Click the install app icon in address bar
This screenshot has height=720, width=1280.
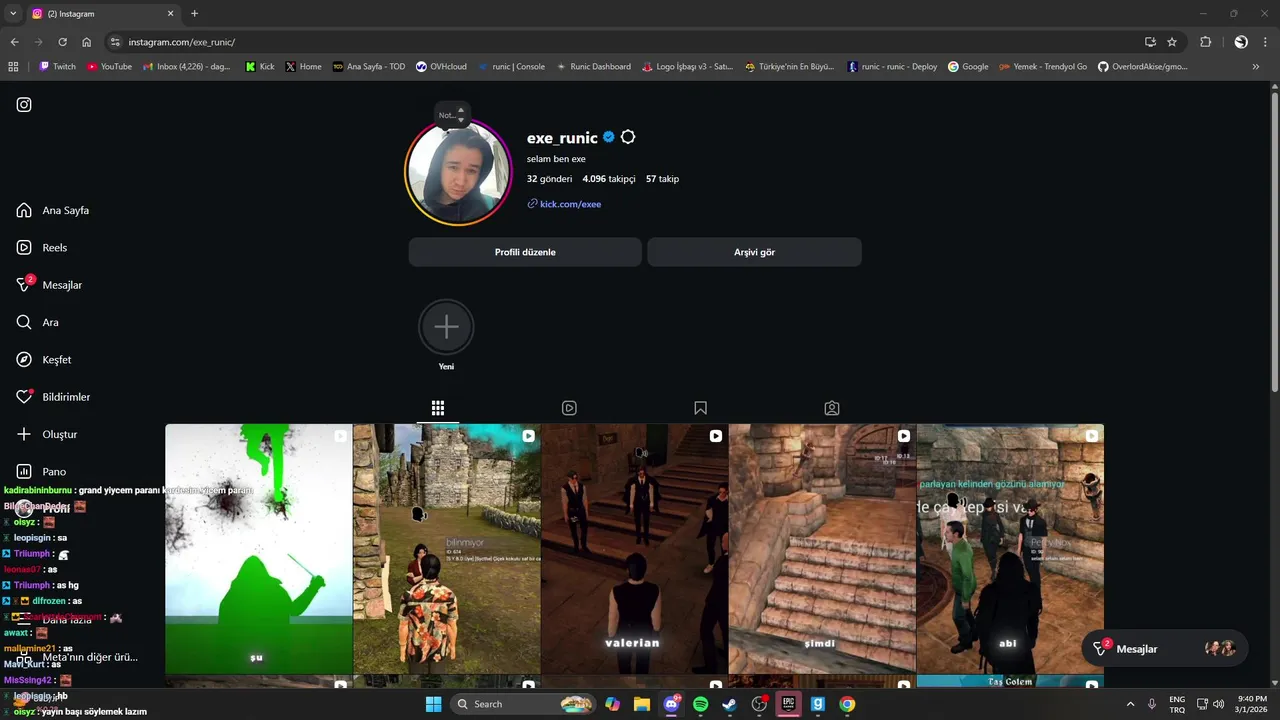point(1150,42)
